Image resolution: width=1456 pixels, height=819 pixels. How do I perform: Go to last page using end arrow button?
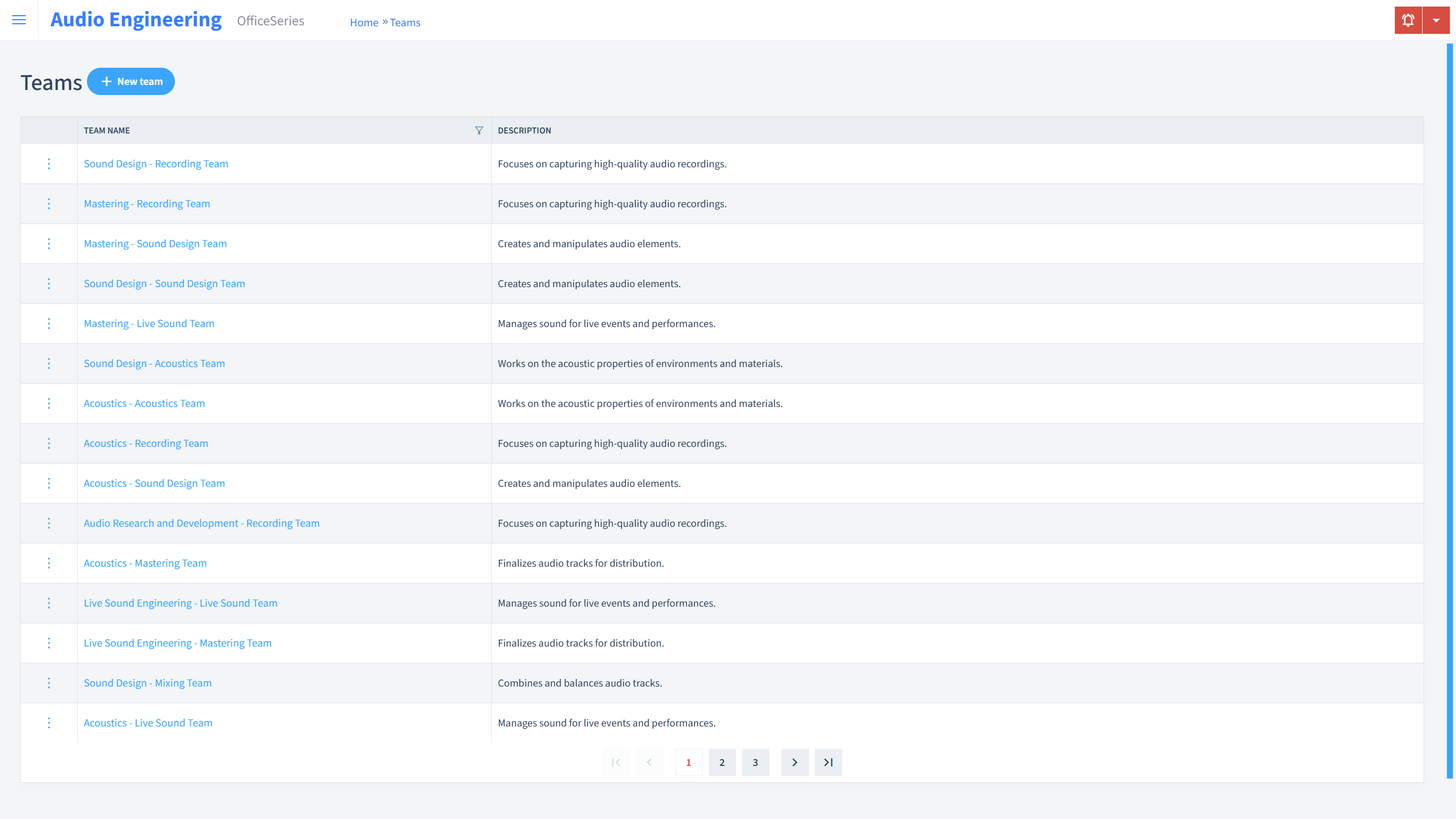(828, 762)
